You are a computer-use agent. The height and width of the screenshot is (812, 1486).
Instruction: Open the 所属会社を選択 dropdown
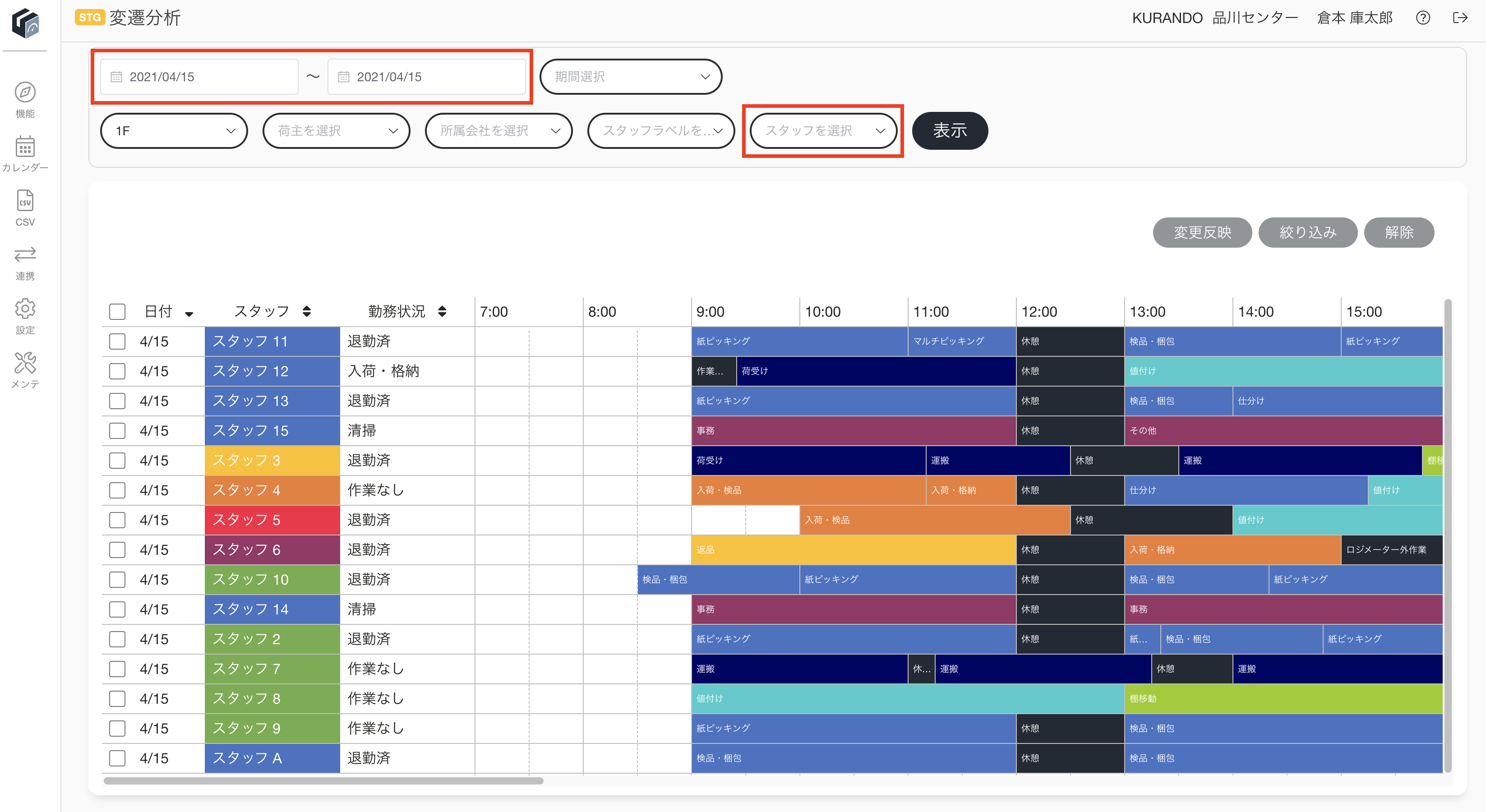point(498,131)
